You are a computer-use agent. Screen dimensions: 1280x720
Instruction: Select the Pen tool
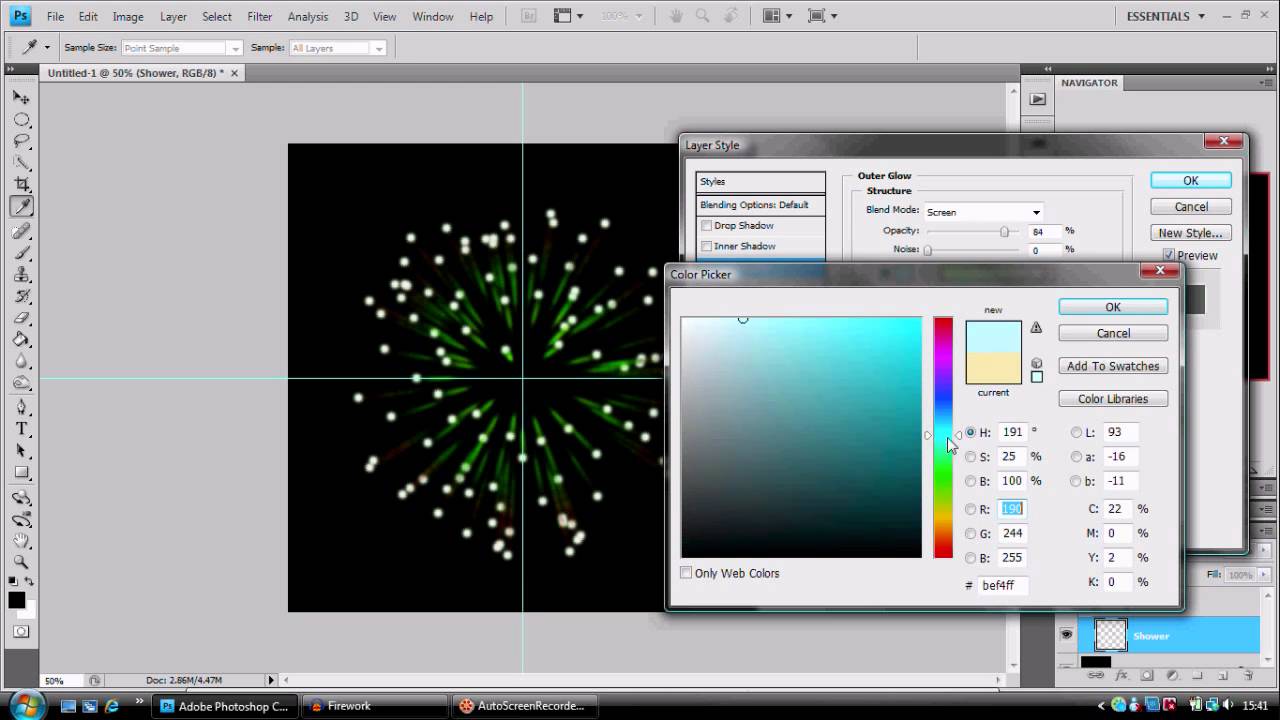click(x=21, y=407)
